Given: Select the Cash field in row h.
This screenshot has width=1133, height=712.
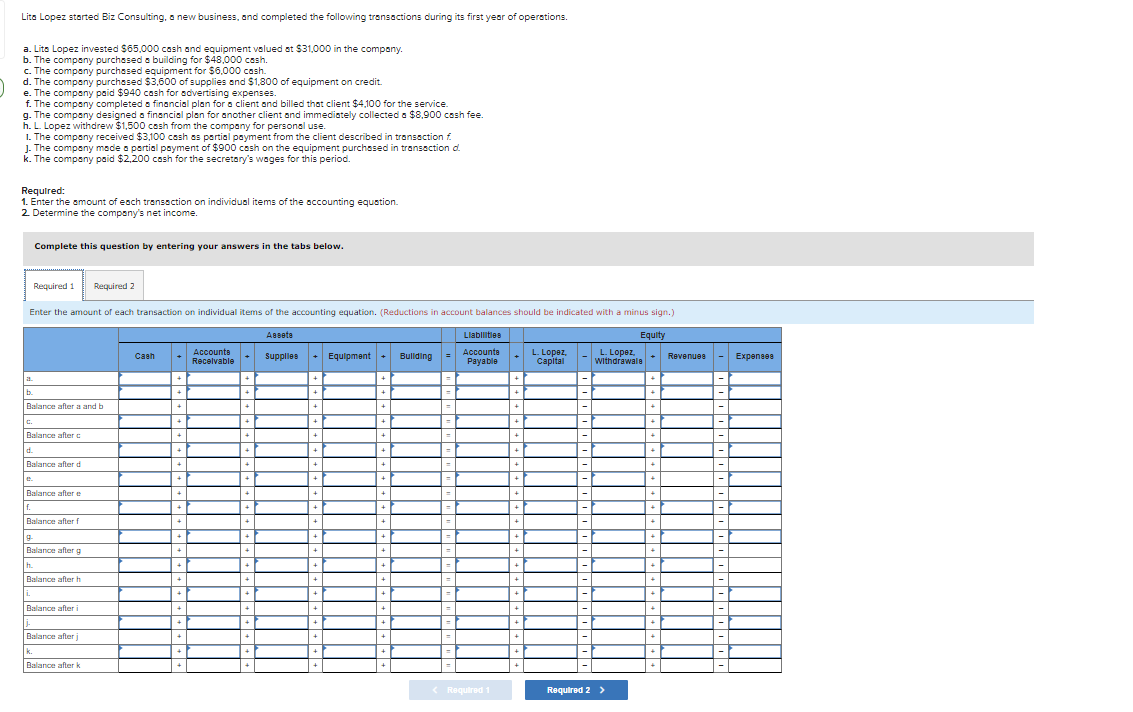Looking at the screenshot, I should point(145,565).
